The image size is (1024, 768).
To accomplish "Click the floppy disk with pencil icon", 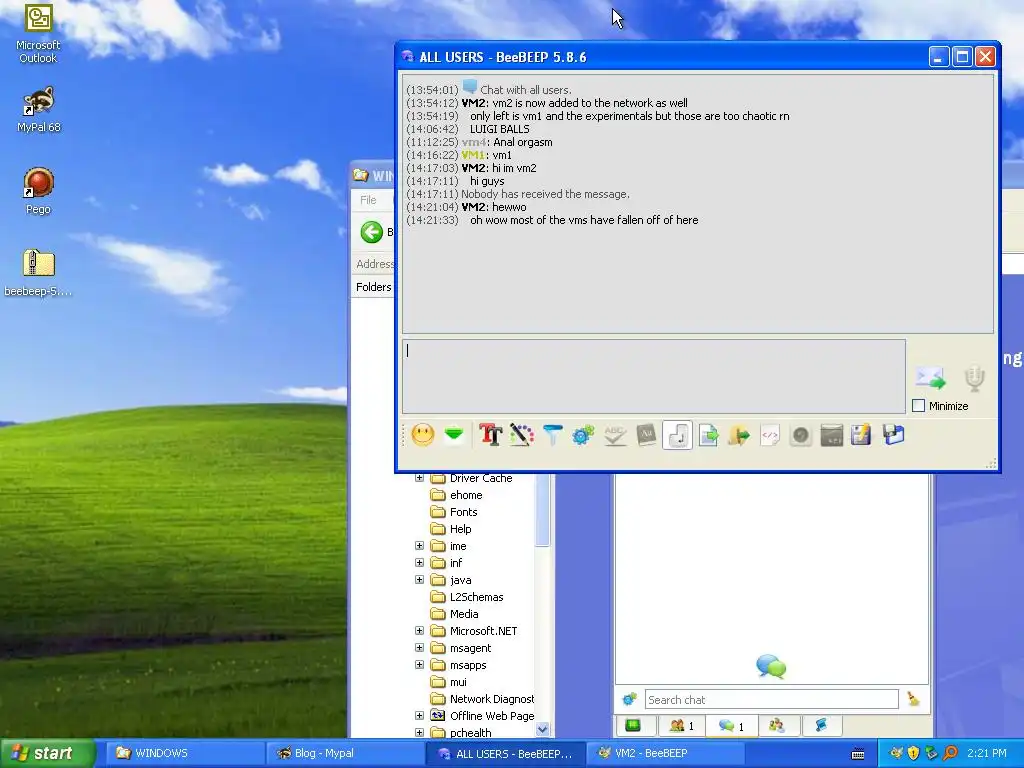I will coord(861,435).
